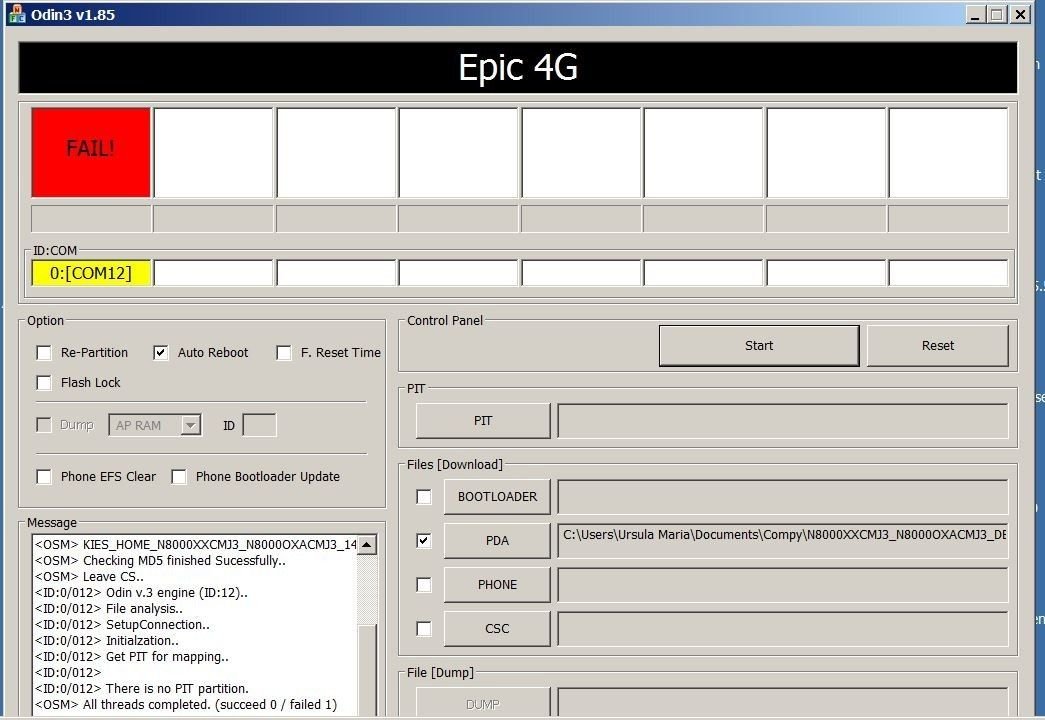Click the Dump ID input field
1045x720 pixels.
click(259, 425)
